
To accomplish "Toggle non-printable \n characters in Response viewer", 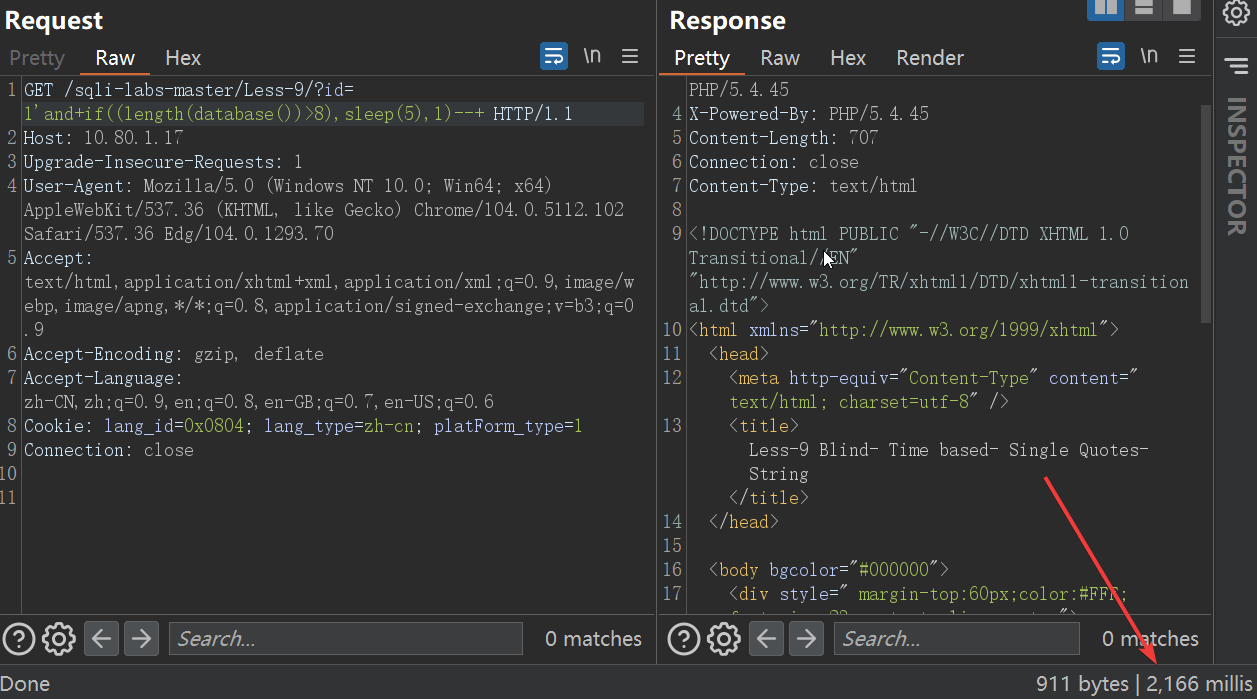I will click(1149, 56).
